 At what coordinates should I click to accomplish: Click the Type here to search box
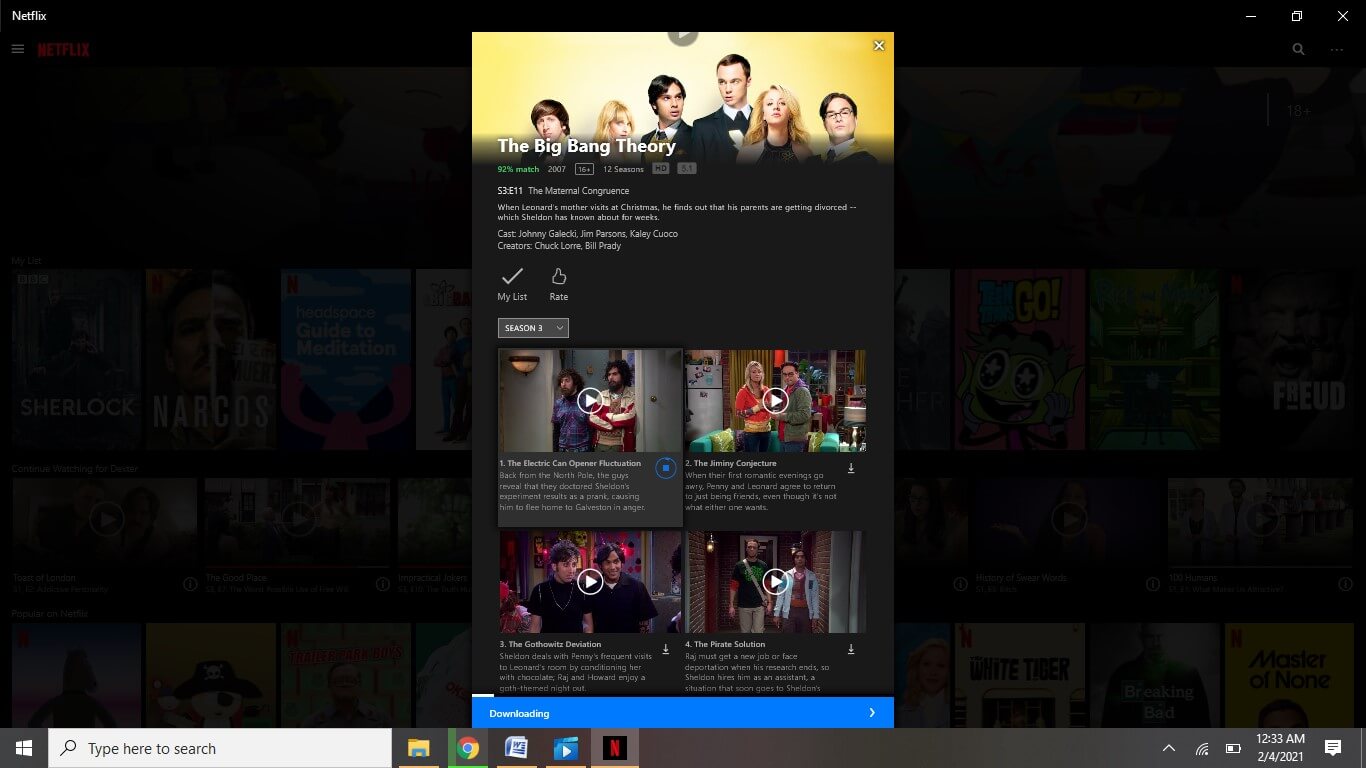pyautogui.click(x=220, y=748)
